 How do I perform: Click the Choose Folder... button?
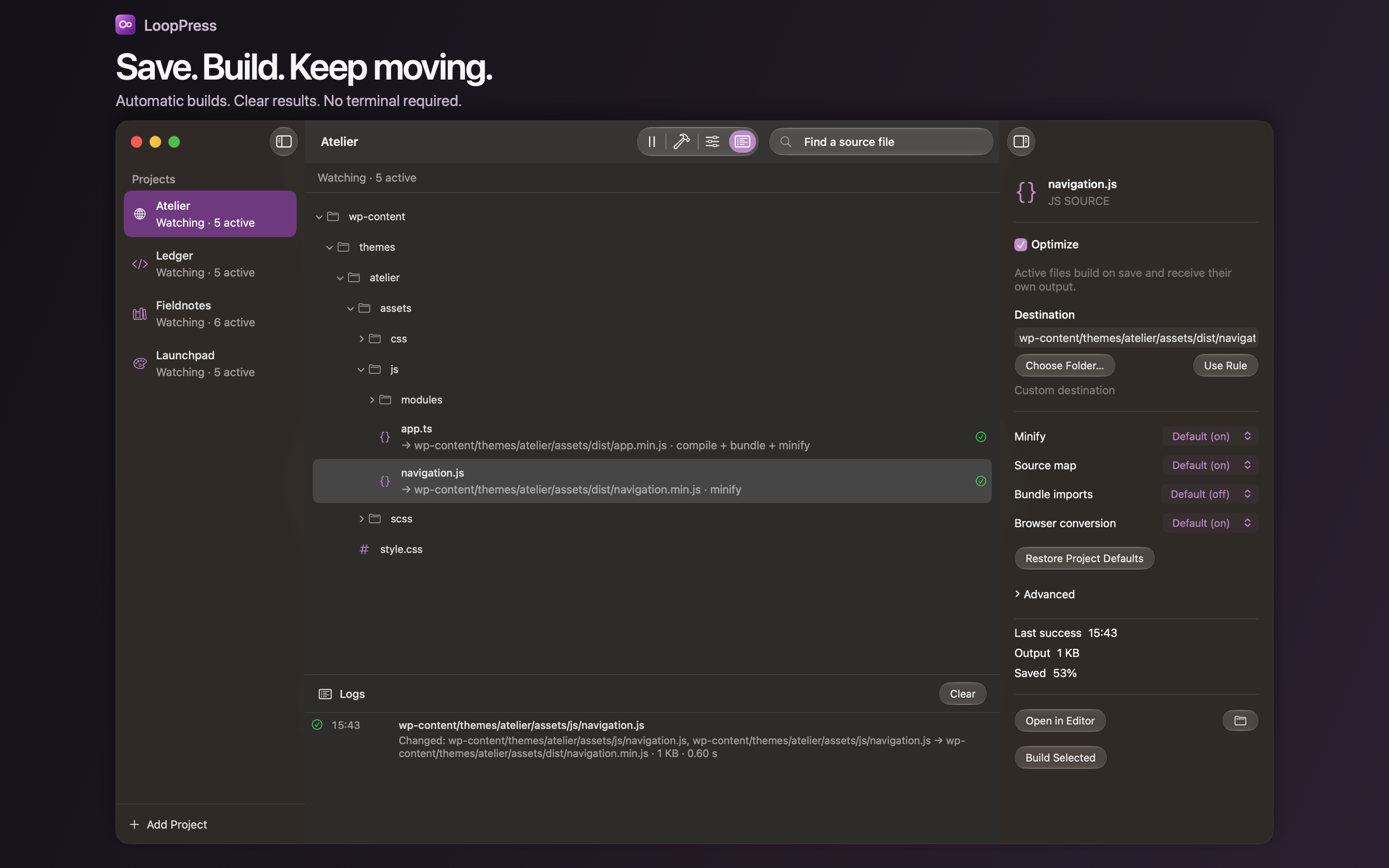pos(1064,365)
